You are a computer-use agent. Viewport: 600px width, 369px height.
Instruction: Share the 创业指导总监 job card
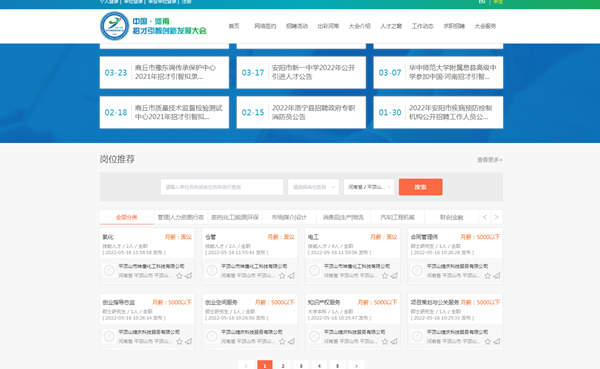coord(189,341)
